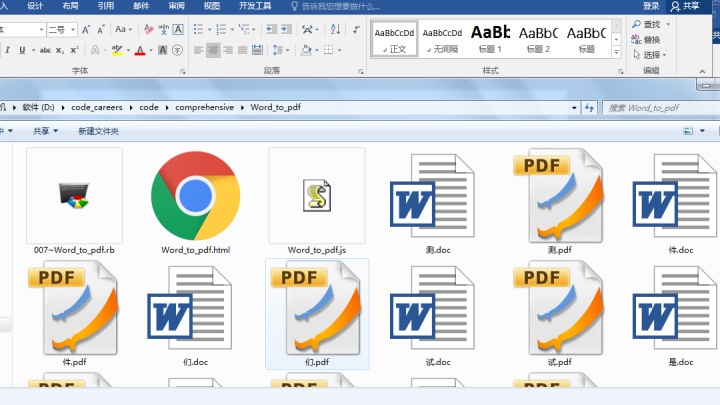Click the yellow text highlight color button
Image resolution: width=720 pixels, height=405 pixels.
coord(117,50)
